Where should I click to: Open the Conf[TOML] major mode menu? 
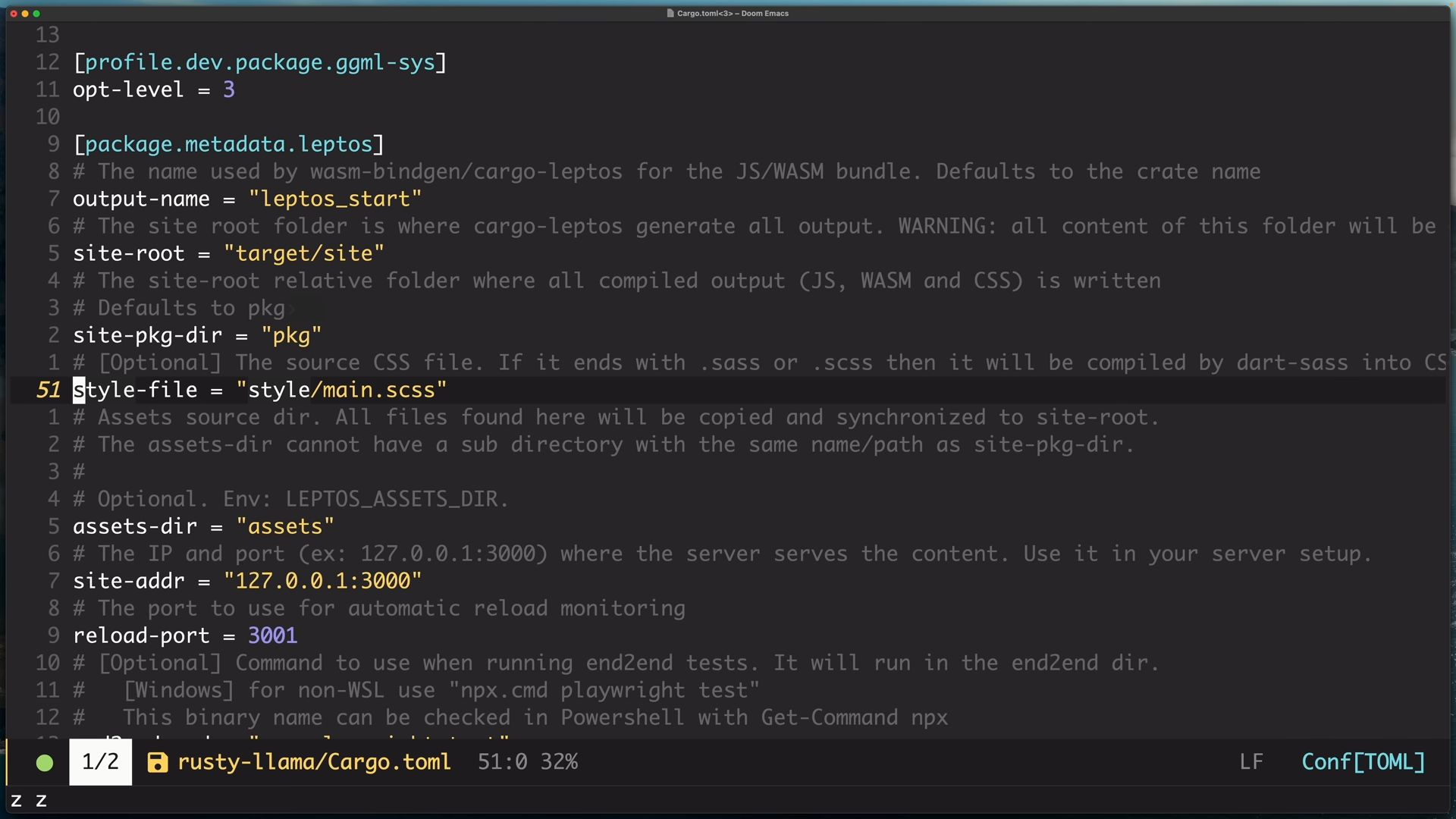coord(1363,762)
